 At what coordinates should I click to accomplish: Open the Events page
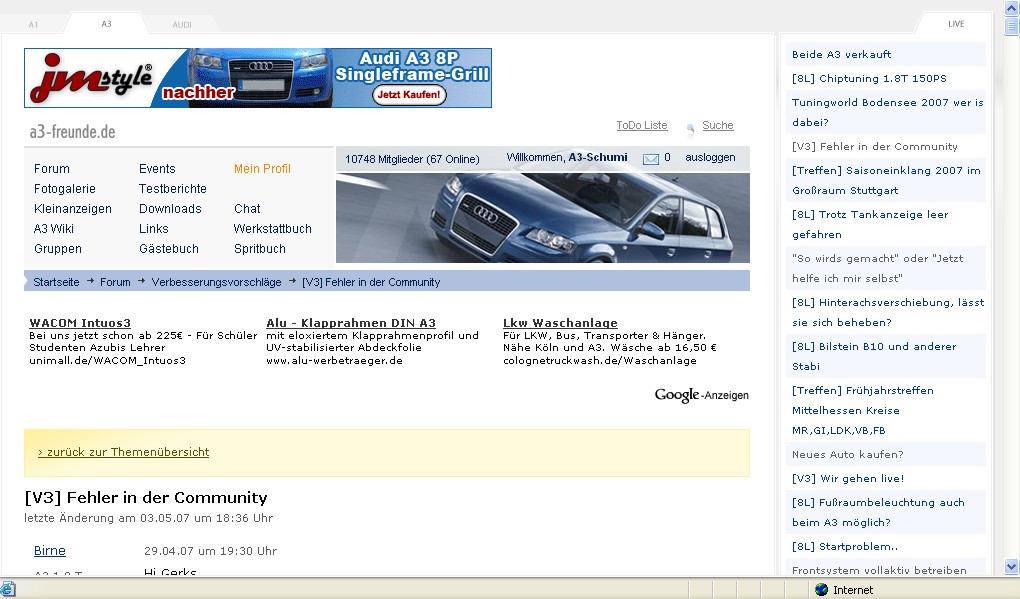click(x=157, y=168)
